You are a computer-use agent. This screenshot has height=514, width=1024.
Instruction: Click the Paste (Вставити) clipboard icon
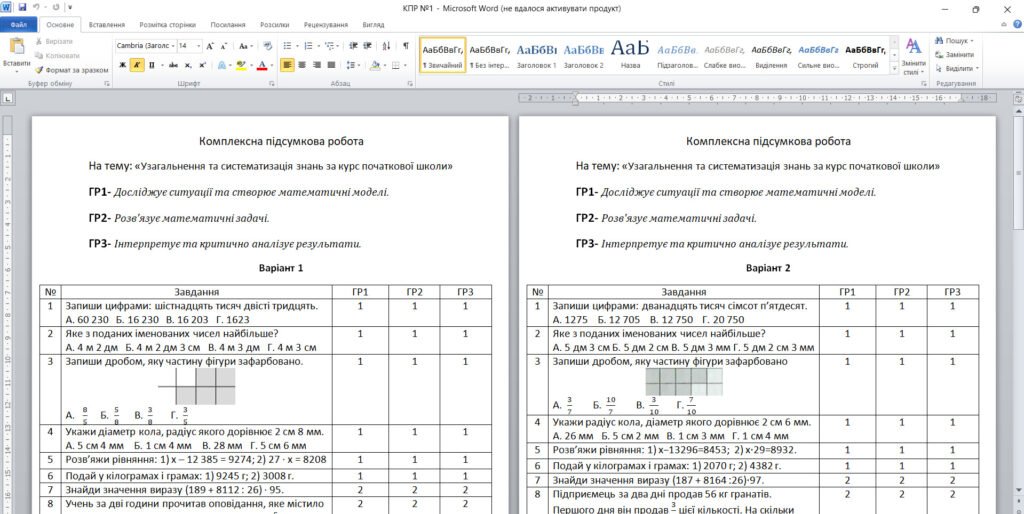16,48
